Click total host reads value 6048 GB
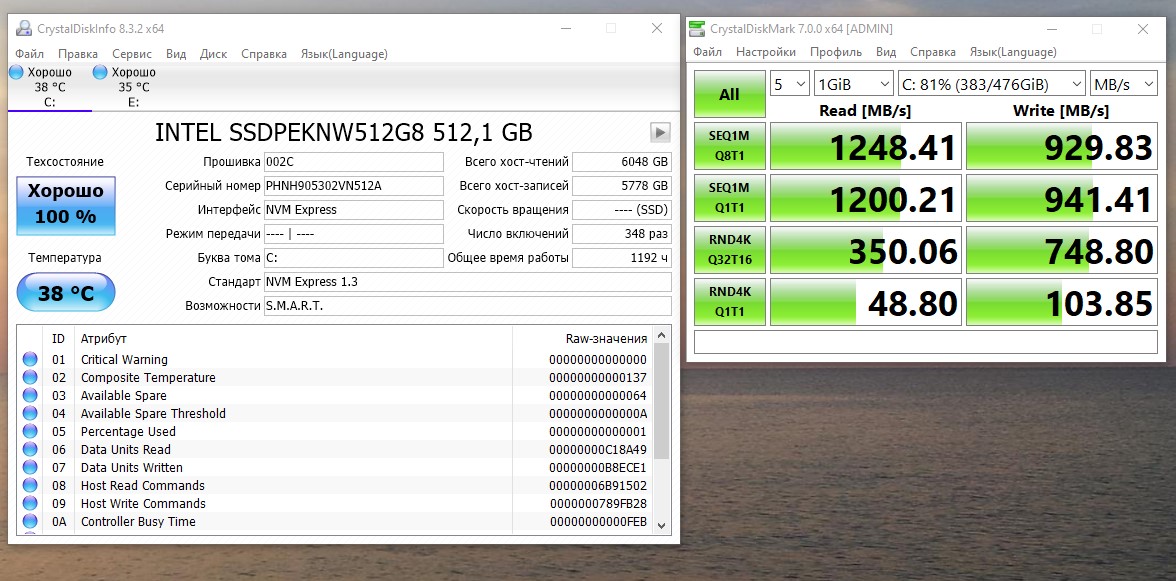The width and height of the screenshot is (1176, 581). [x=622, y=162]
